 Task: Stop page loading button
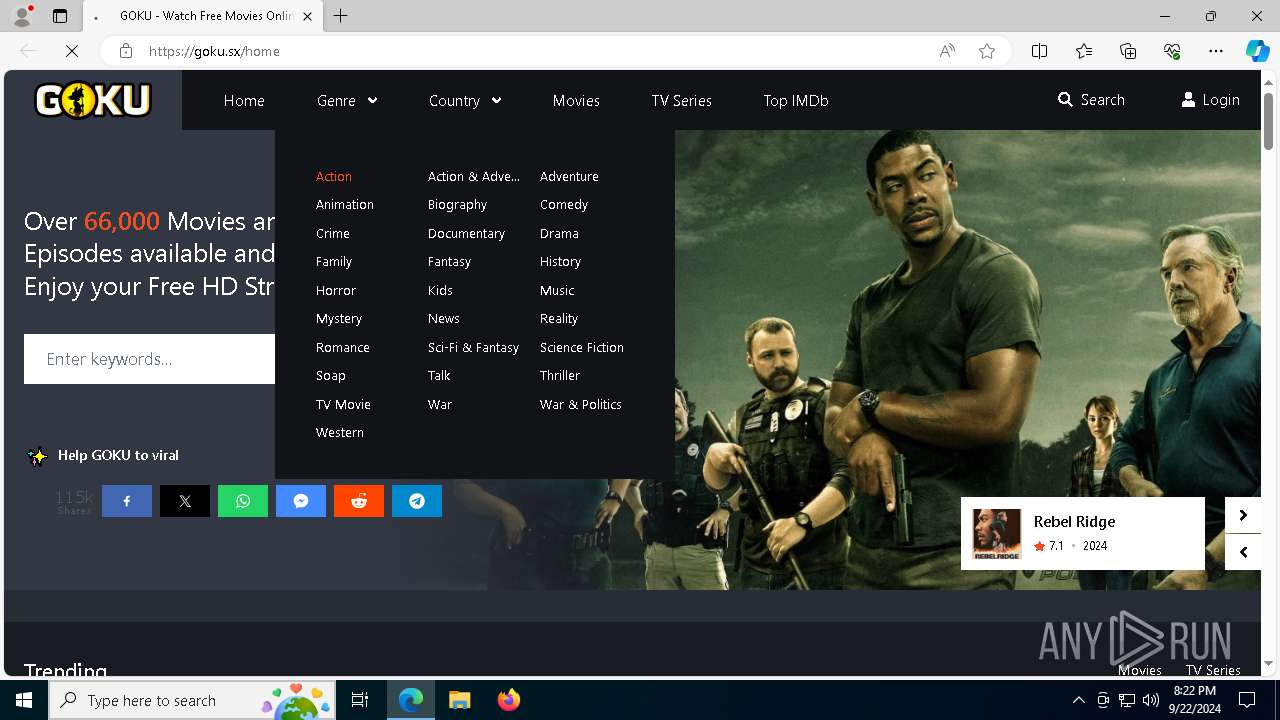tap(72, 51)
